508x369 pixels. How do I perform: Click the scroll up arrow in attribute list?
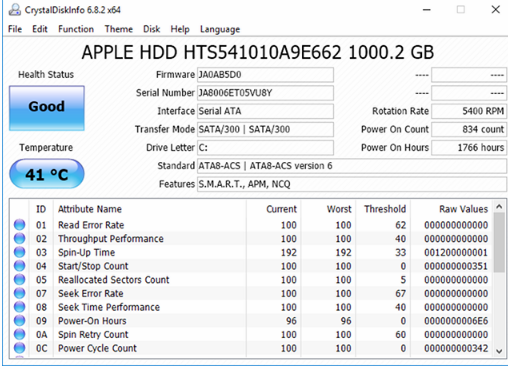499,207
